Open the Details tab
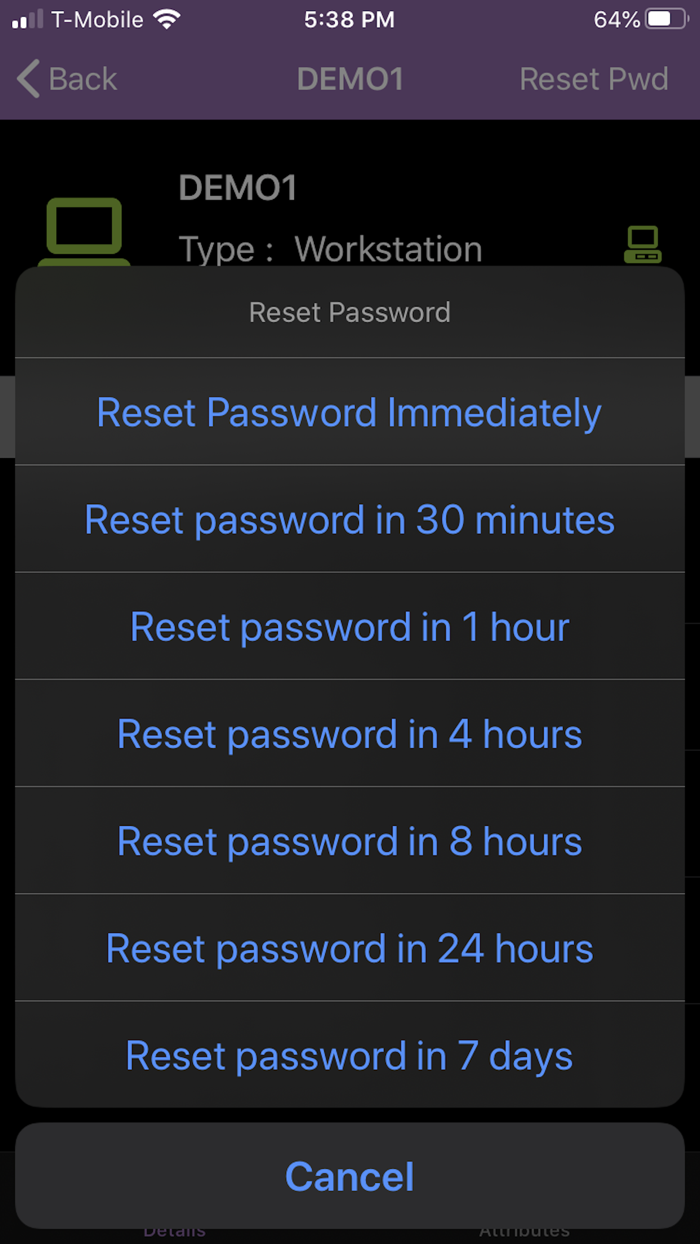 [174, 1232]
